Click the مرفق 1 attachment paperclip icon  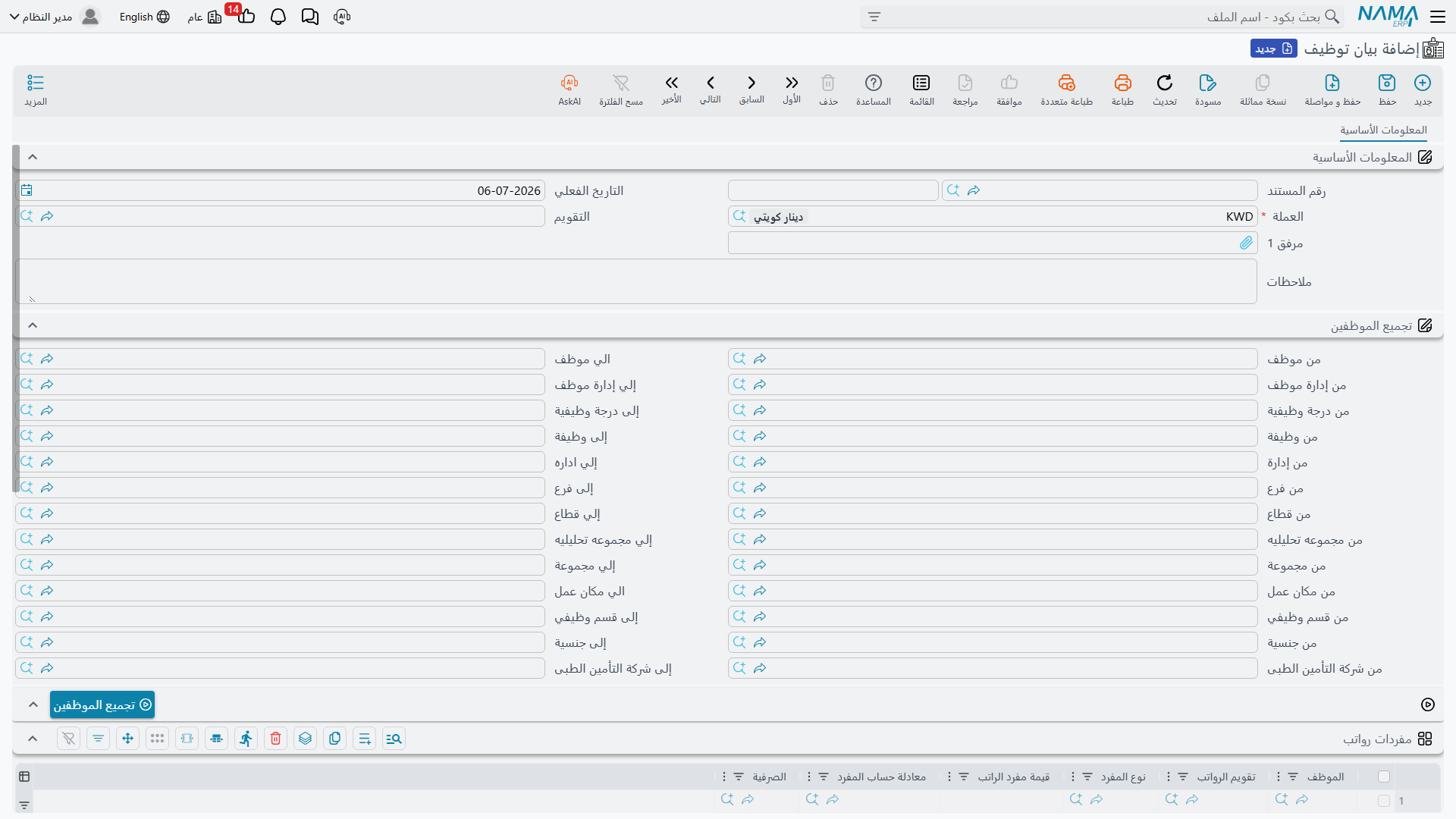tap(1246, 243)
